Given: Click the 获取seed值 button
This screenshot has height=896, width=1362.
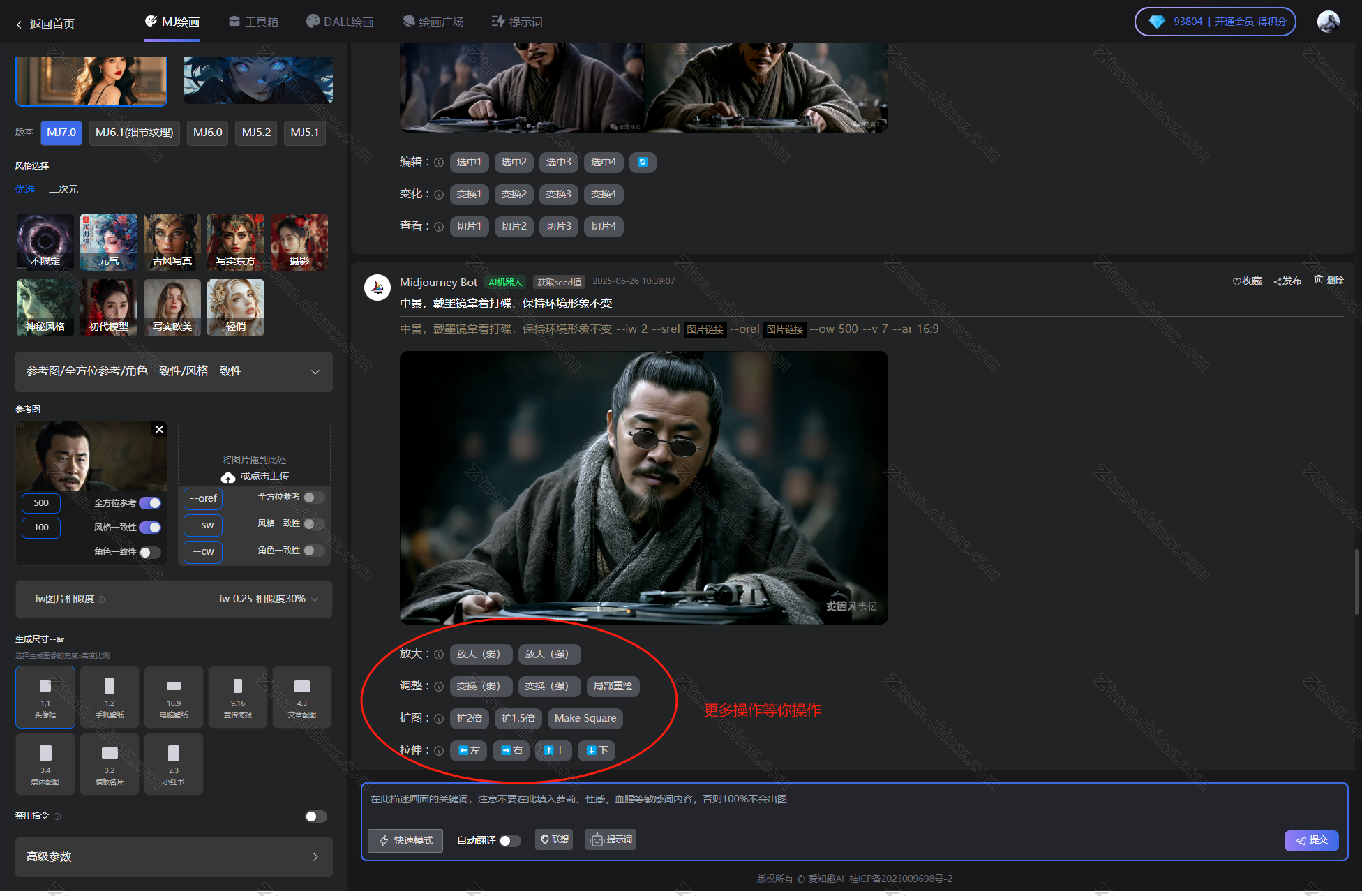Looking at the screenshot, I should point(560,282).
